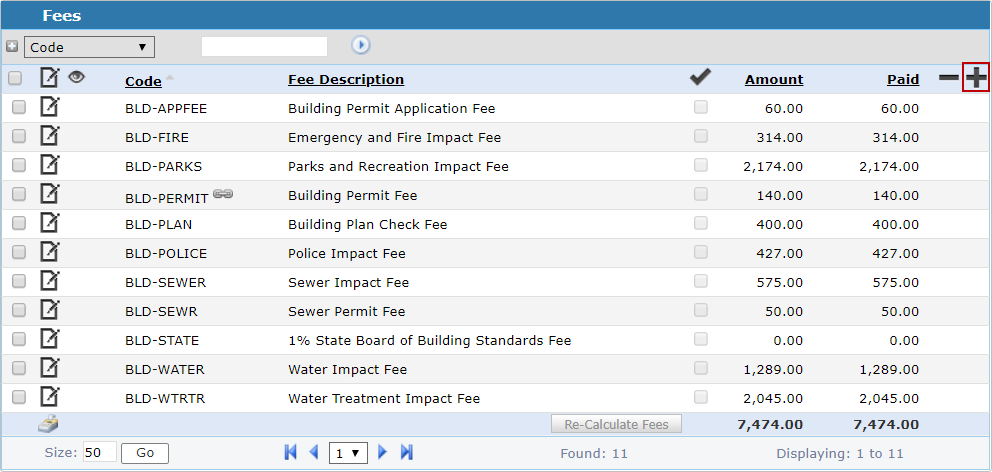The width and height of the screenshot is (992, 472).
Task: Open edit icon for BLD-APPFEE row
Action: [49, 107]
